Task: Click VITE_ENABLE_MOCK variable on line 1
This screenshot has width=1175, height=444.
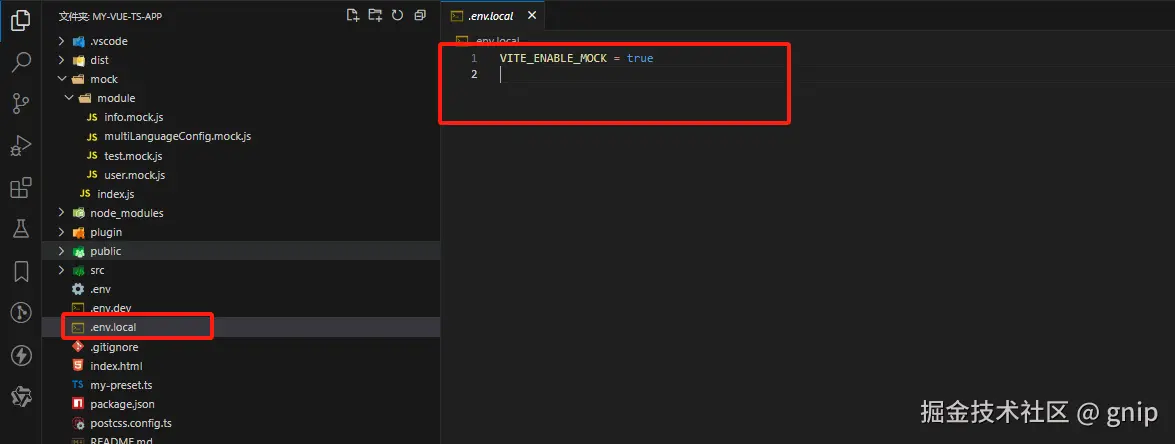Action: (553, 58)
